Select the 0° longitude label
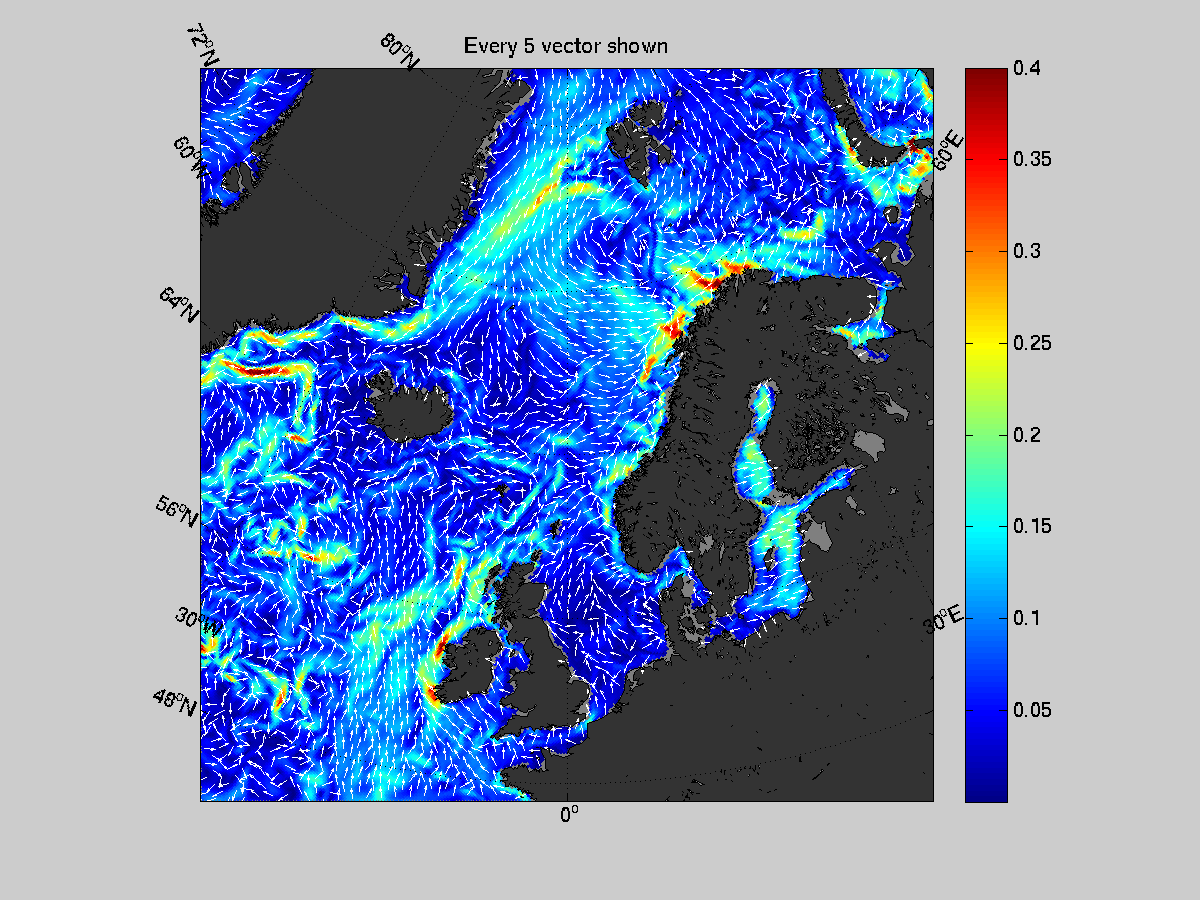Screen dimensions: 1200x900 tap(569, 815)
